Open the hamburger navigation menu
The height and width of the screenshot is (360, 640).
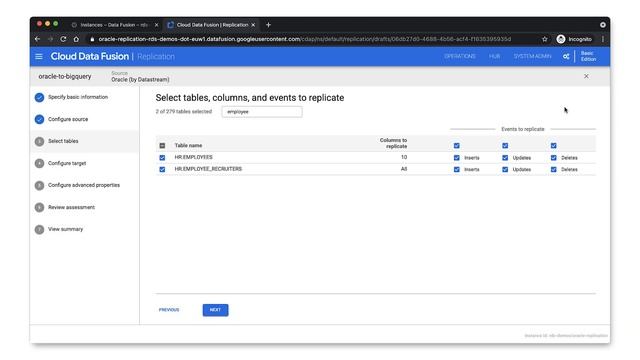[x=39, y=56]
